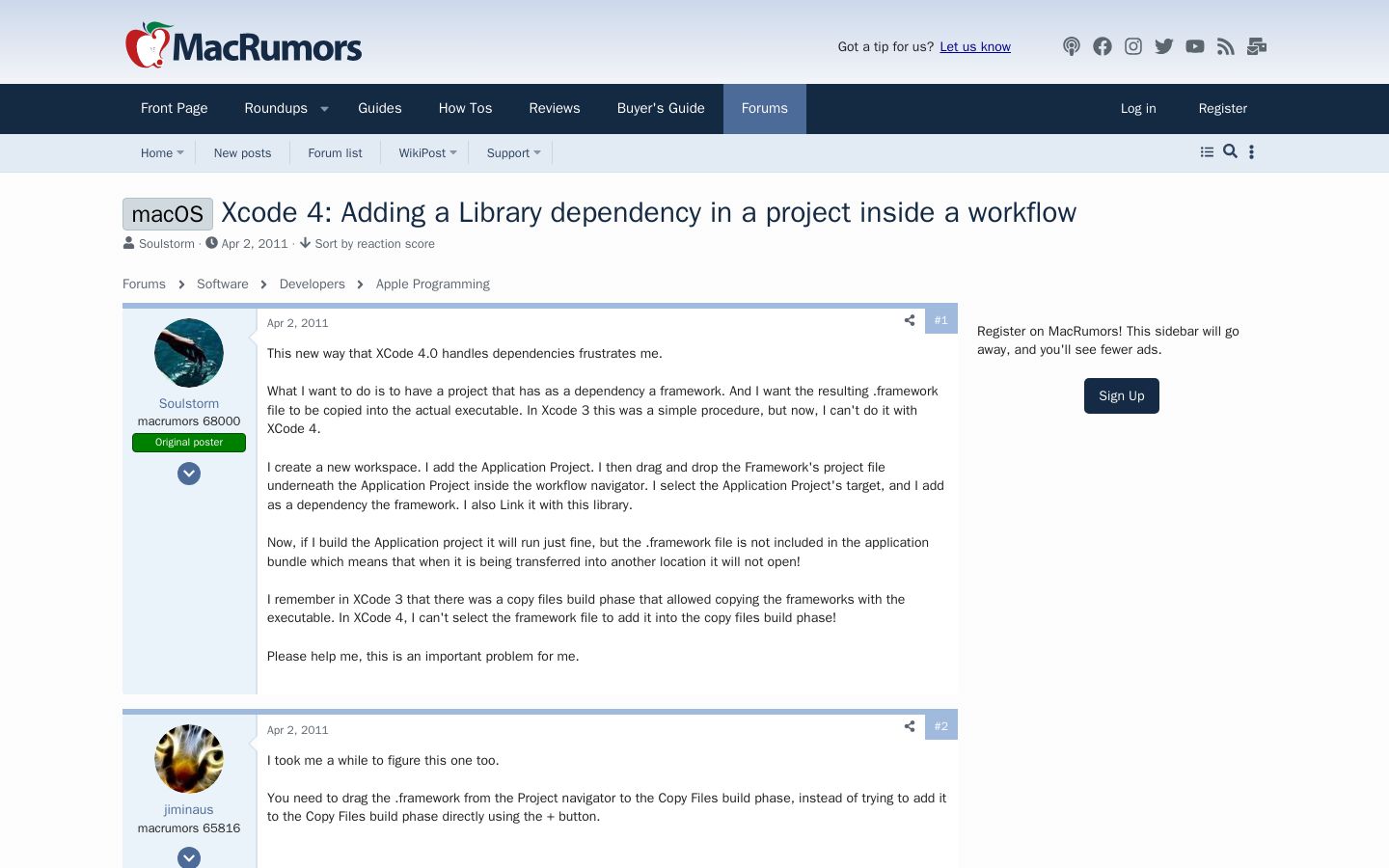Open Soulstorm's avatar image
The height and width of the screenshot is (868, 1389).
189,353
